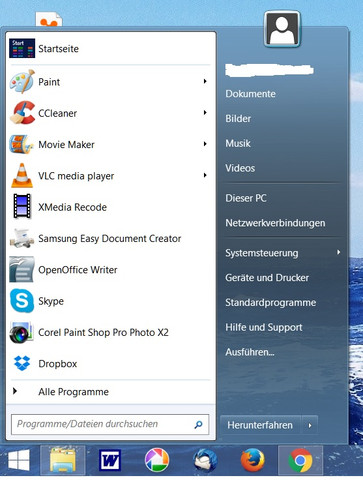Click Samsung Easy Document Creator icon

coord(22,238)
